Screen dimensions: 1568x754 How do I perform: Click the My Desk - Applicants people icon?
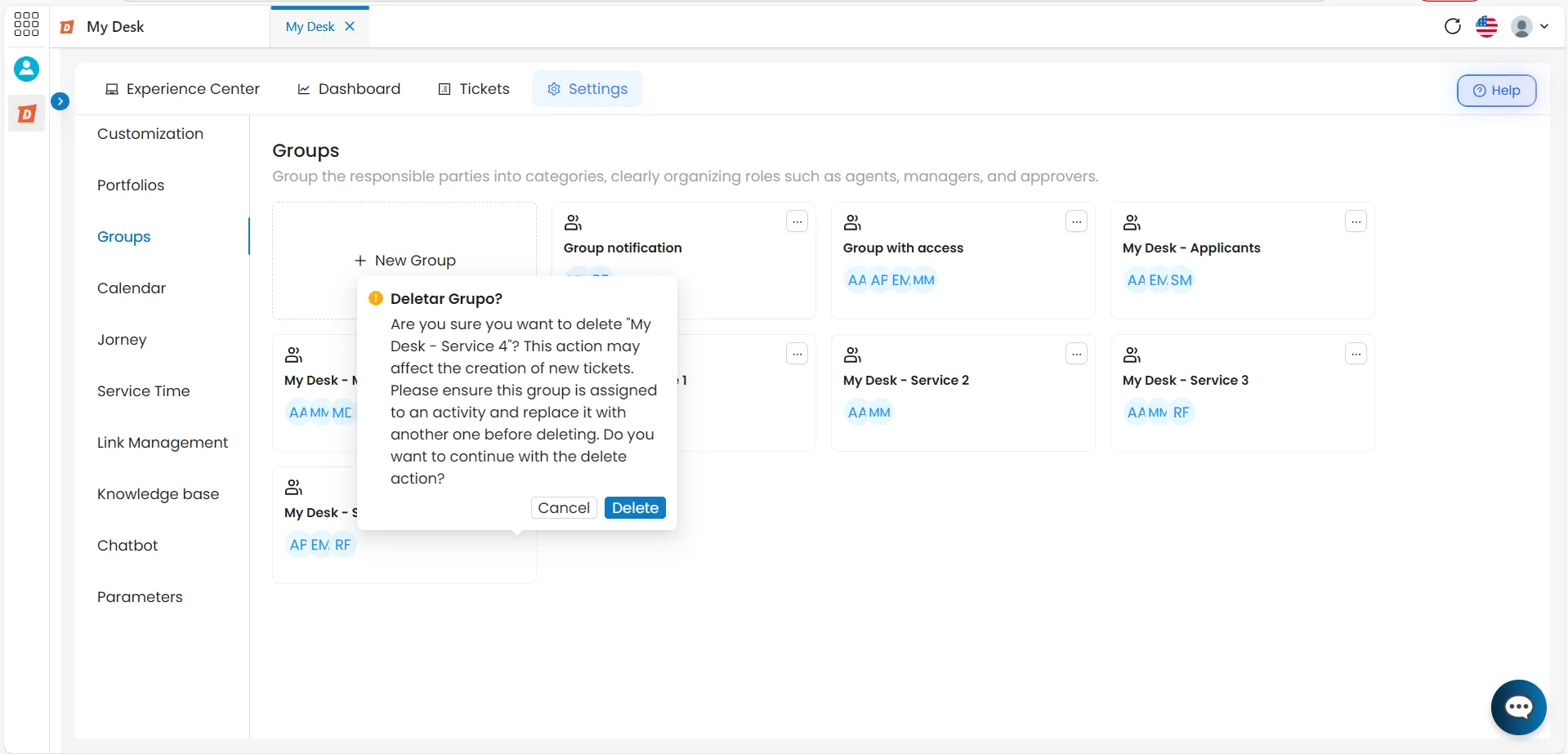[x=1132, y=222]
